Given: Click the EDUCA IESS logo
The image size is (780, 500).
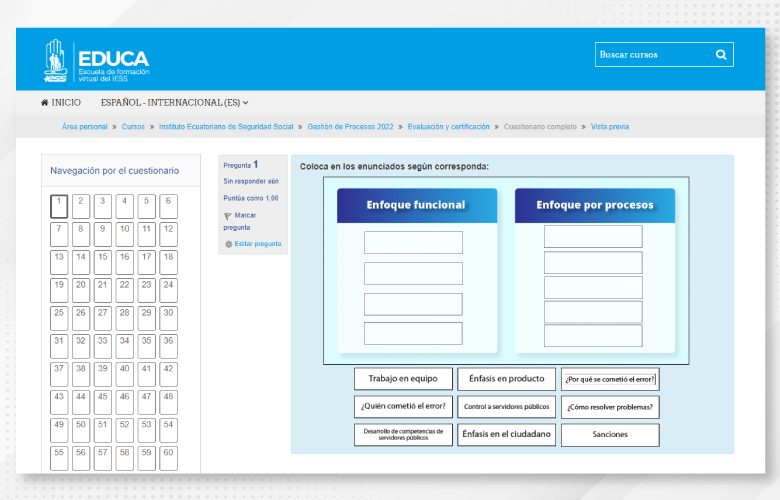Looking at the screenshot, I should pyautogui.click(x=97, y=61).
